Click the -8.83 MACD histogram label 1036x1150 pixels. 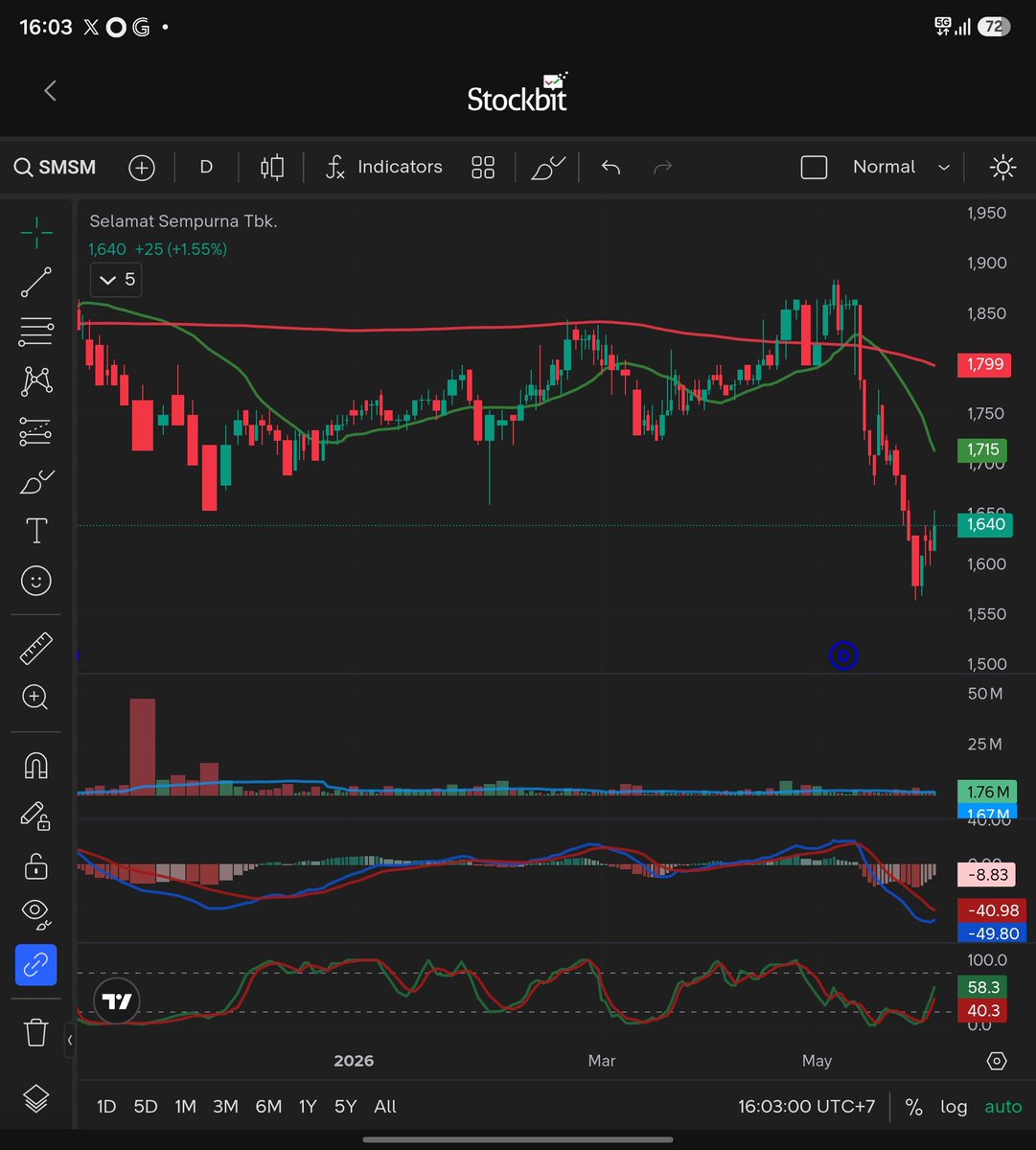(x=984, y=875)
